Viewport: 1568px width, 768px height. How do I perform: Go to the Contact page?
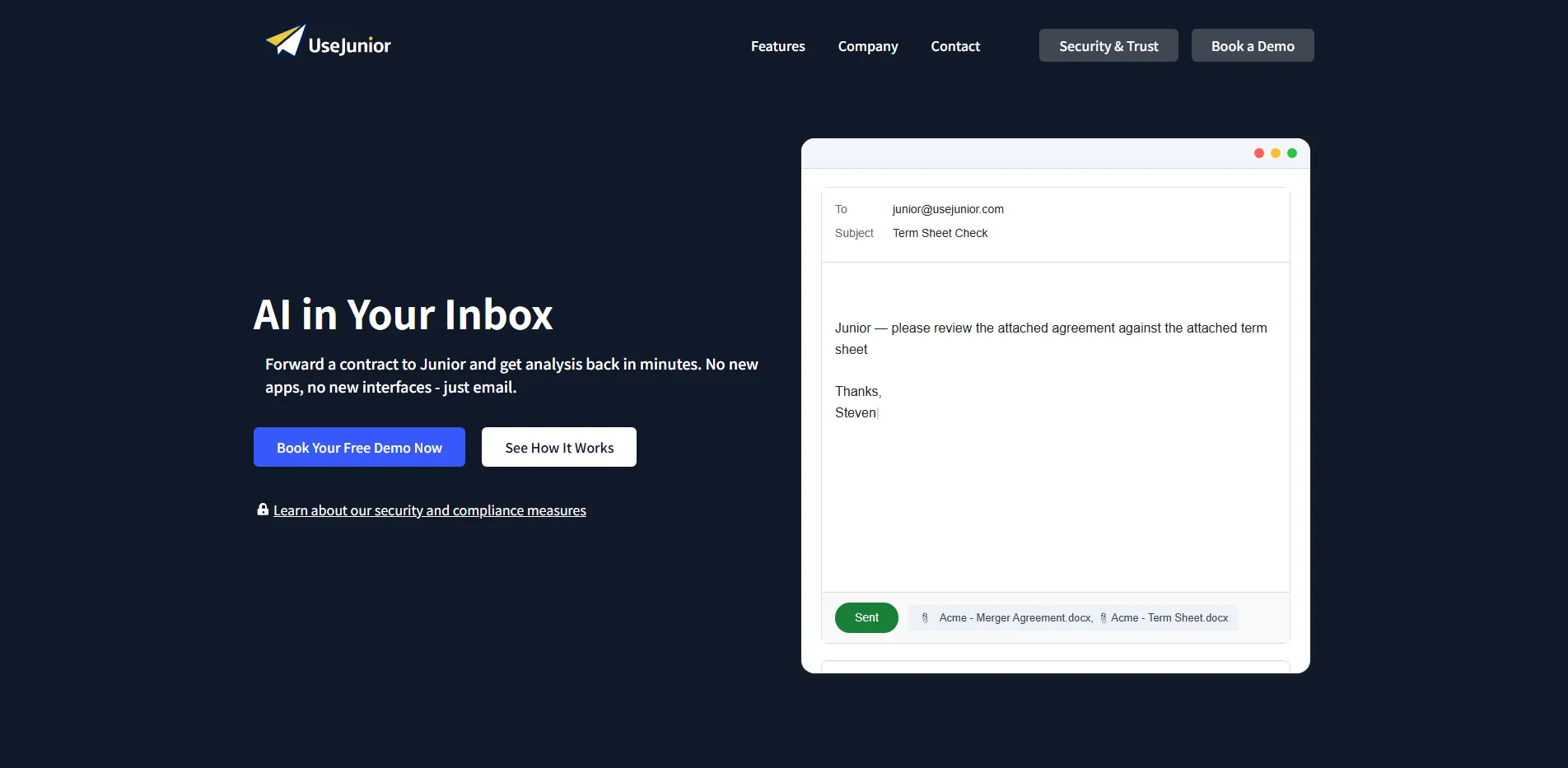tap(954, 46)
